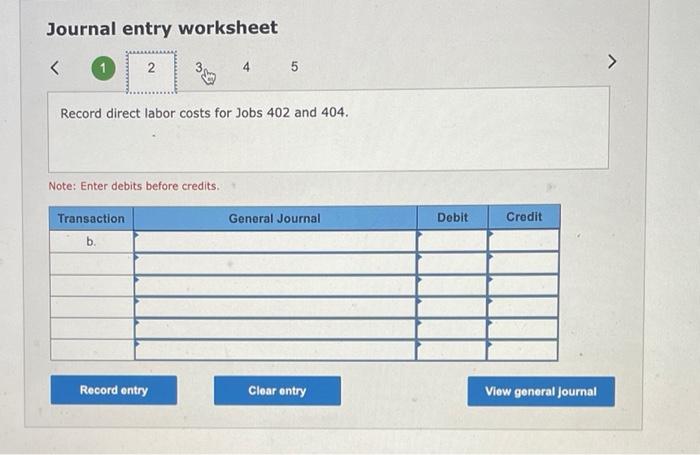Click Credit field in second row
This screenshot has width=700, height=455.
tap(523, 263)
